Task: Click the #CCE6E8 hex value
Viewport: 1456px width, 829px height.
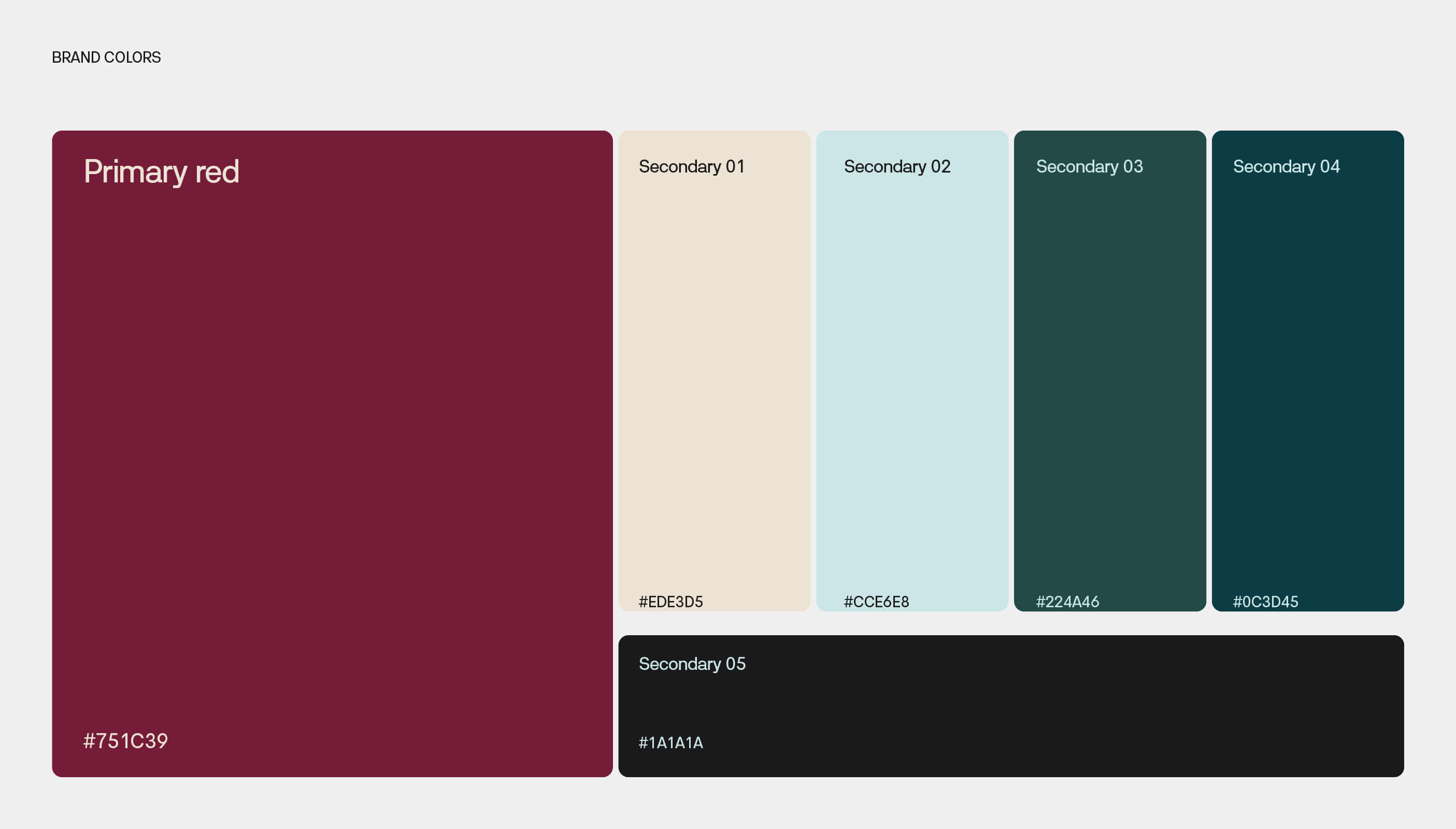Action: pos(876,602)
